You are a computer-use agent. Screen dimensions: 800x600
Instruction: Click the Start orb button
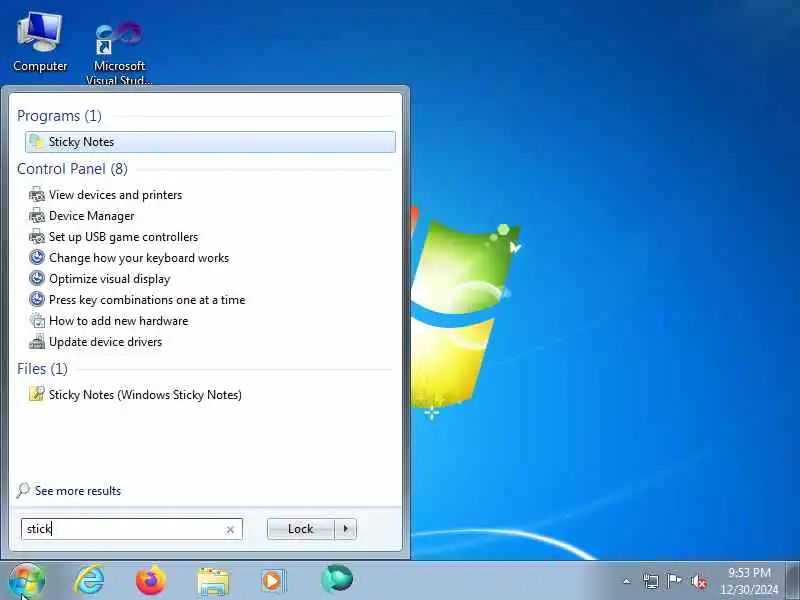27,581
